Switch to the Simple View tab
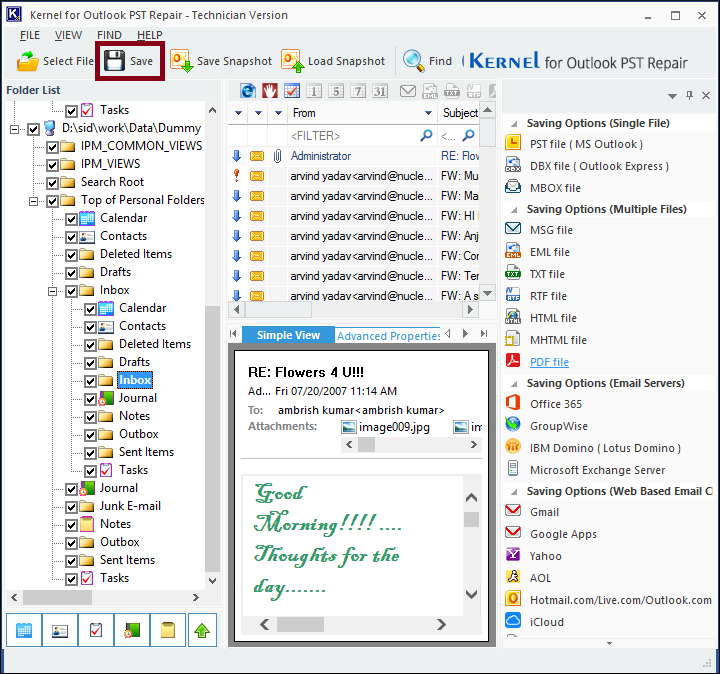This screenshot has height=674, width=720. point(288,335)
